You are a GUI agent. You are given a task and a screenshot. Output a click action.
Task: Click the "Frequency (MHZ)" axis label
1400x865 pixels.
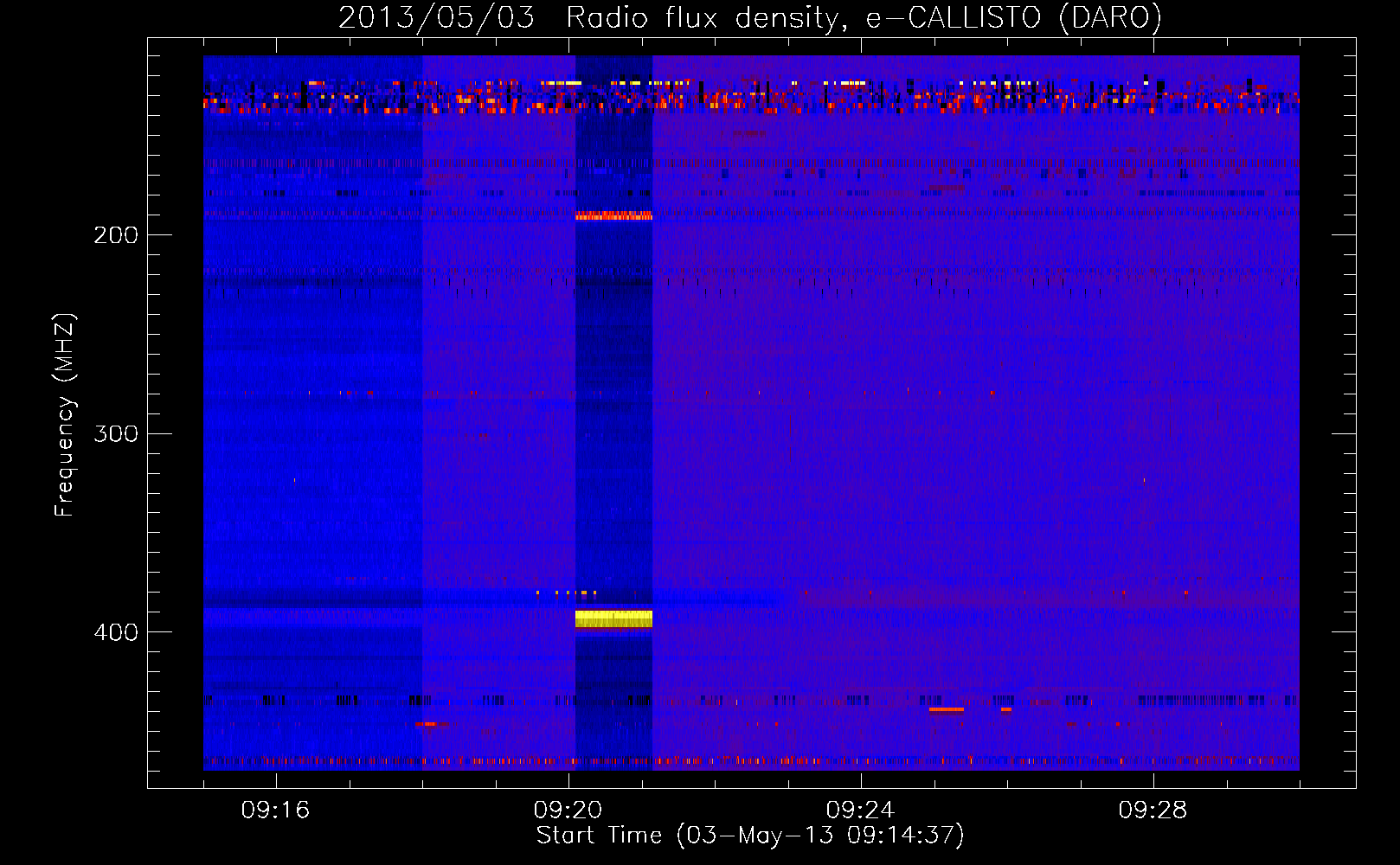click(65, 415)
